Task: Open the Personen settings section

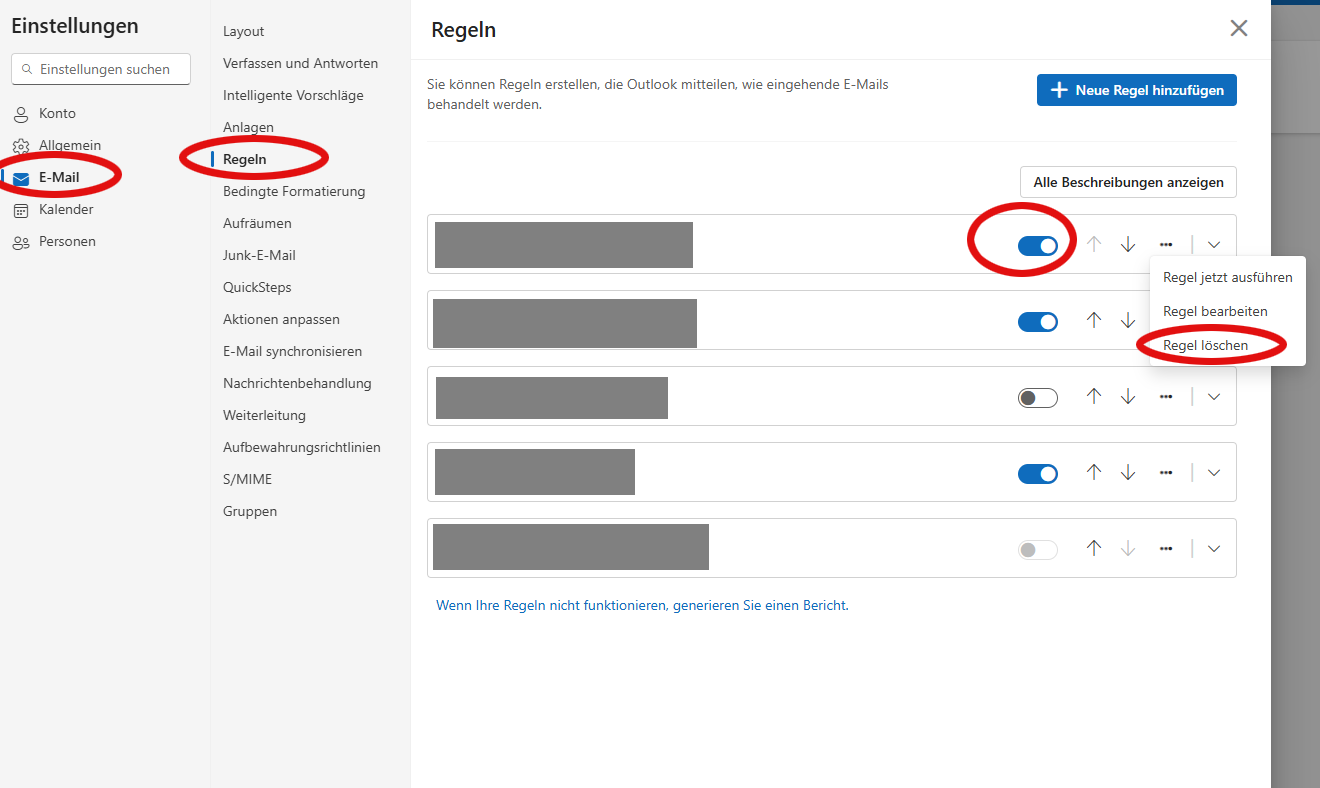Action: point(67,242)
